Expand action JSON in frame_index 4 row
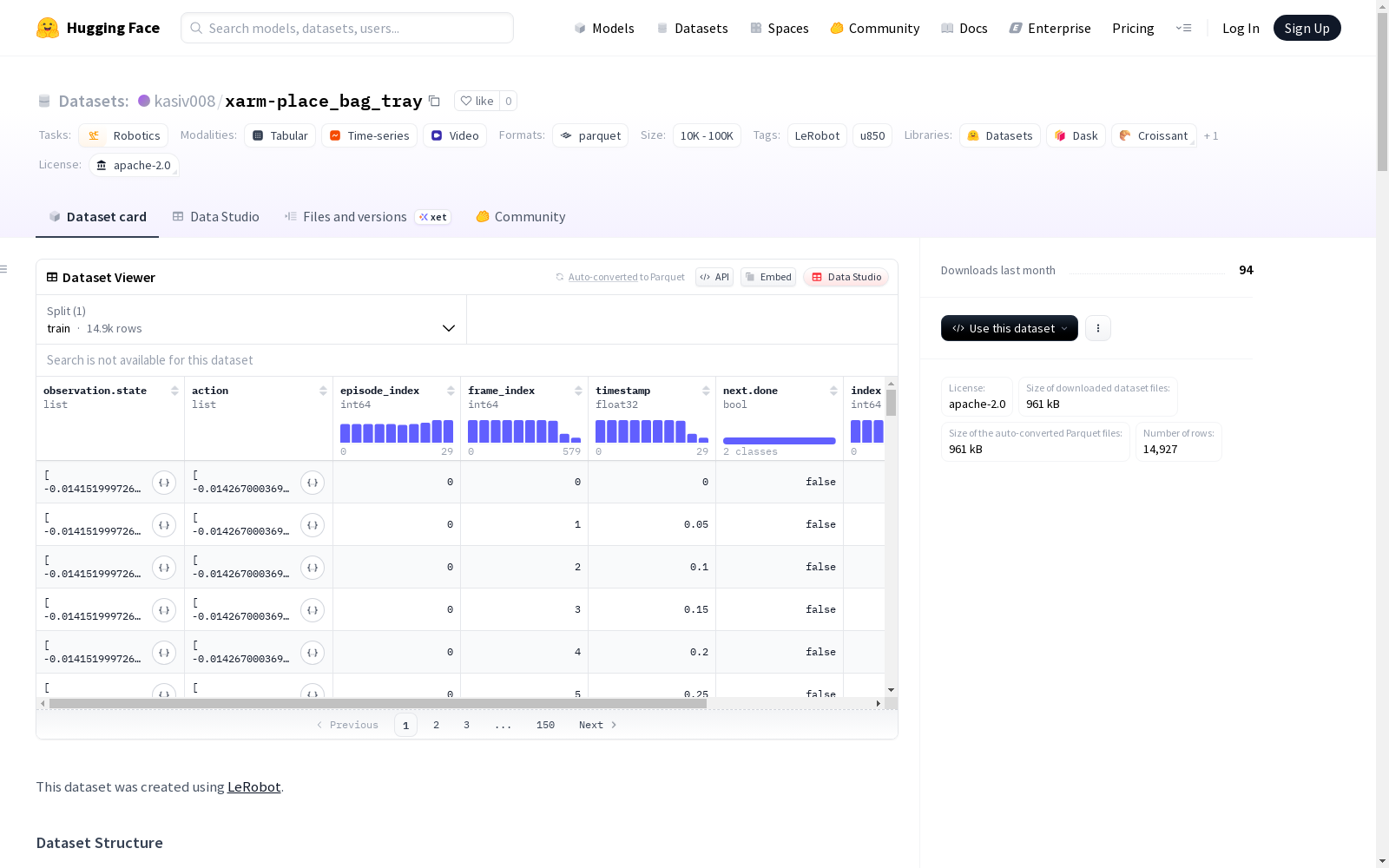The width and height of the screenshot is (1389, 868). [313, 653]
